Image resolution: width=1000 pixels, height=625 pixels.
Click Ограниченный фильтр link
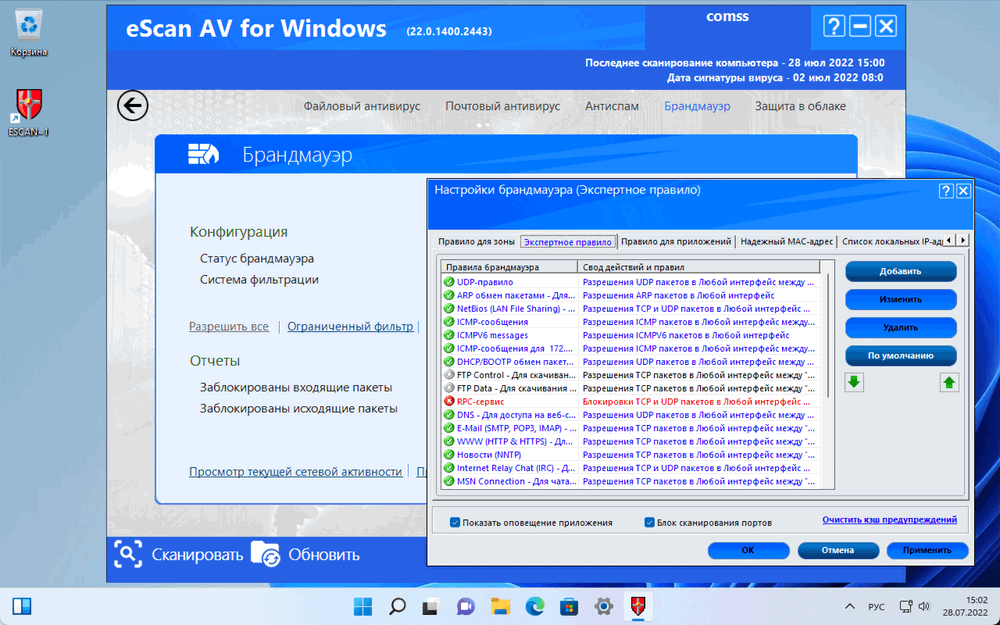(x=350, y=326)
